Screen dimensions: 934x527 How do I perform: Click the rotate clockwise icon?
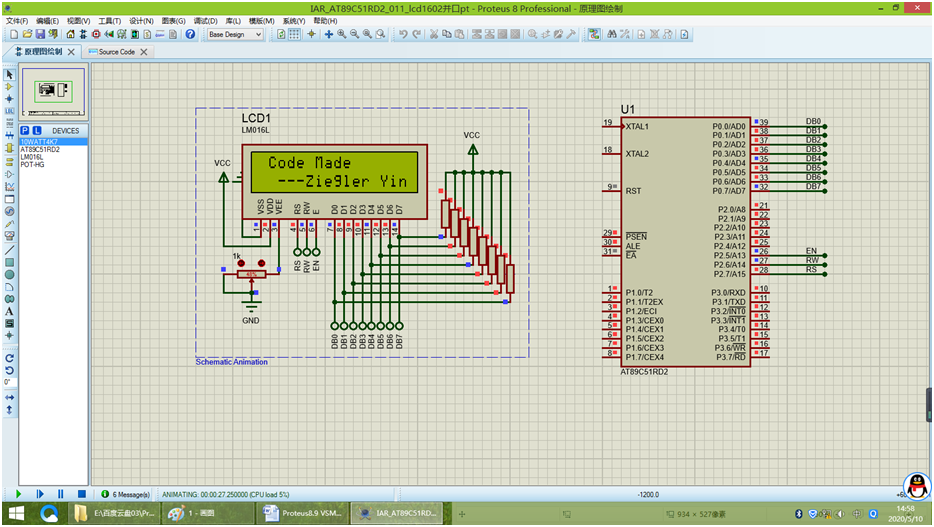[x=10, y=358]
